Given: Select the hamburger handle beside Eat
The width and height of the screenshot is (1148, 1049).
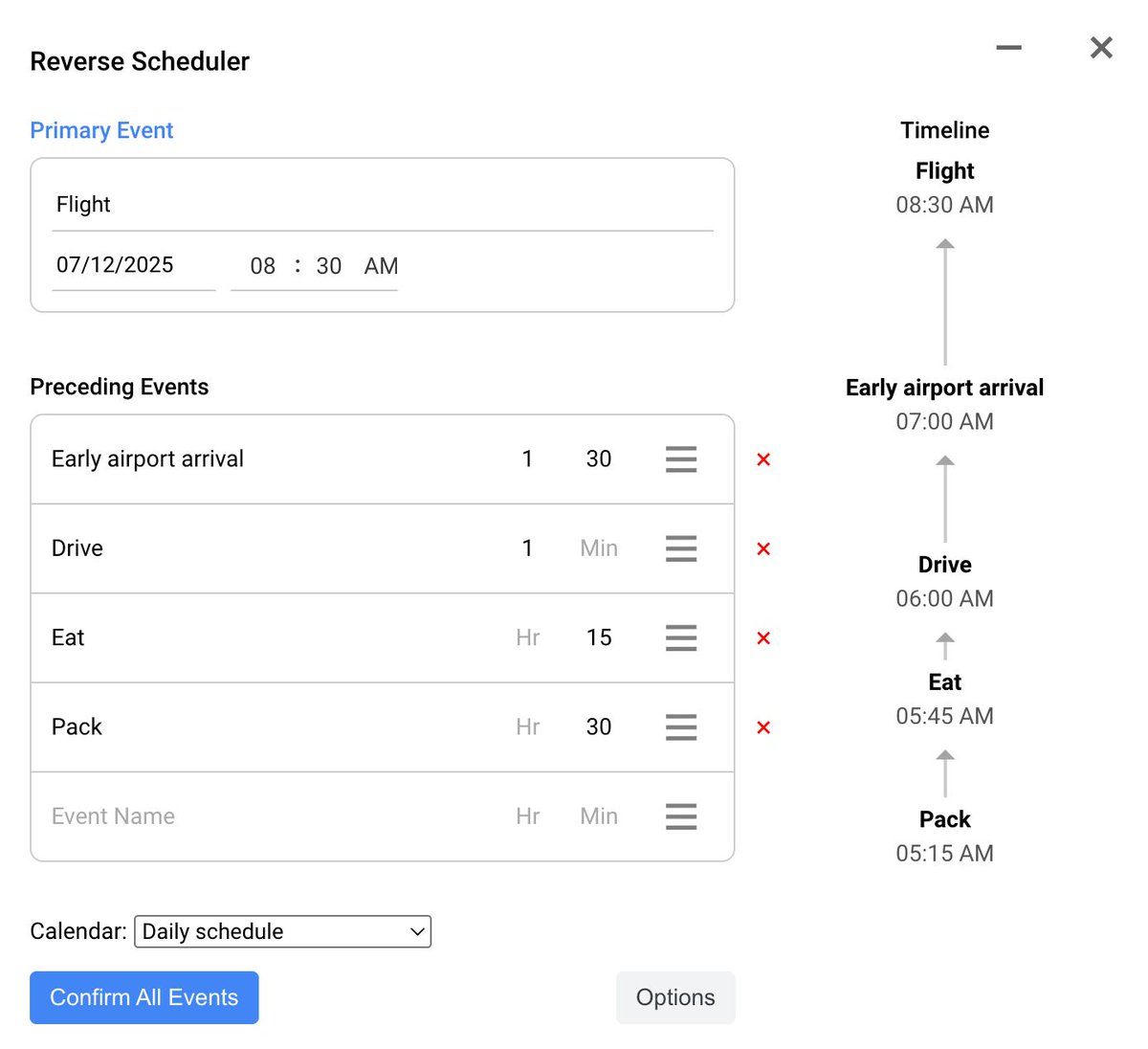Looking at the screenshot, I should click(x=681, y=638).
